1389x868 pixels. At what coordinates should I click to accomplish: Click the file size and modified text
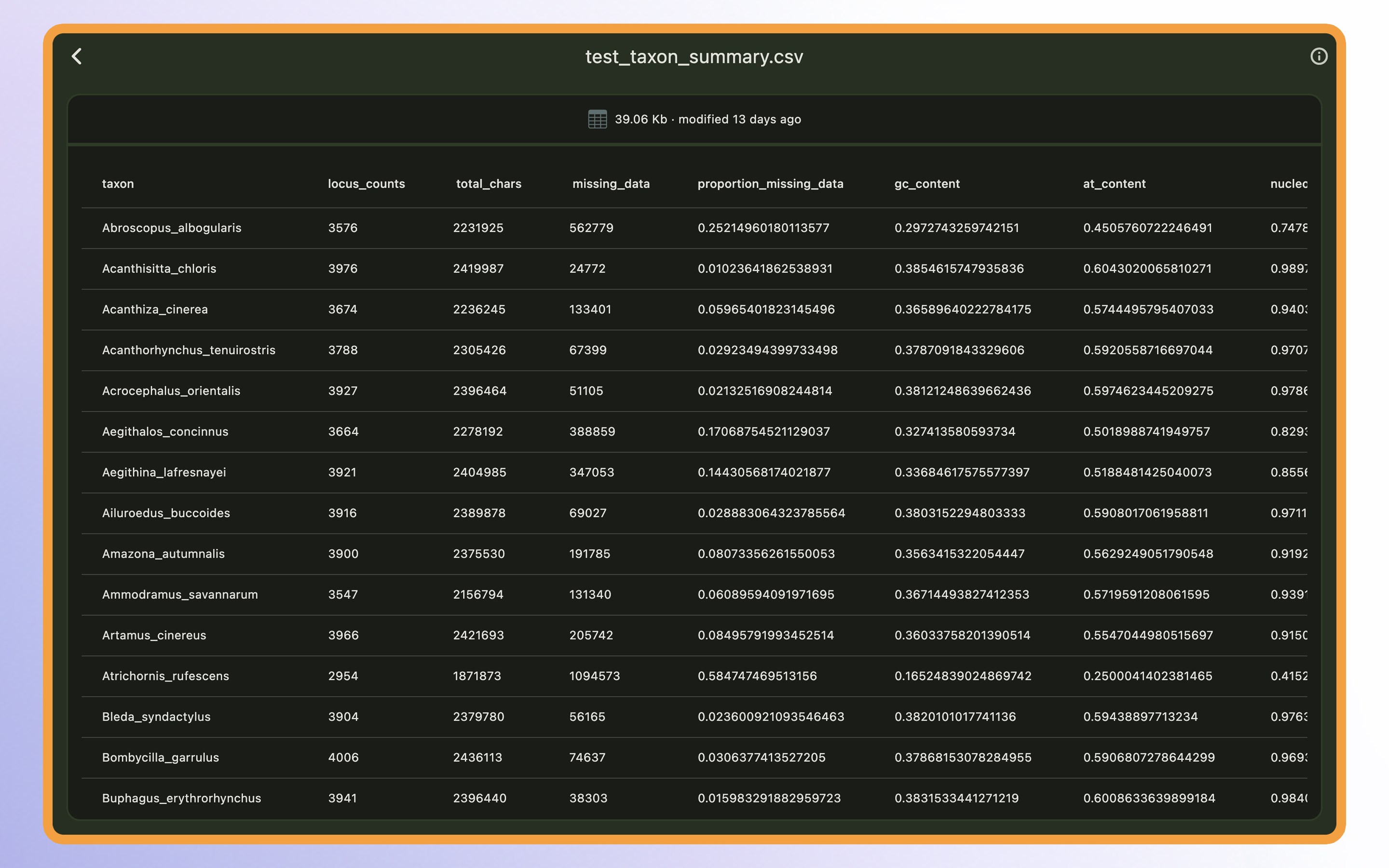tap(708, 119)
